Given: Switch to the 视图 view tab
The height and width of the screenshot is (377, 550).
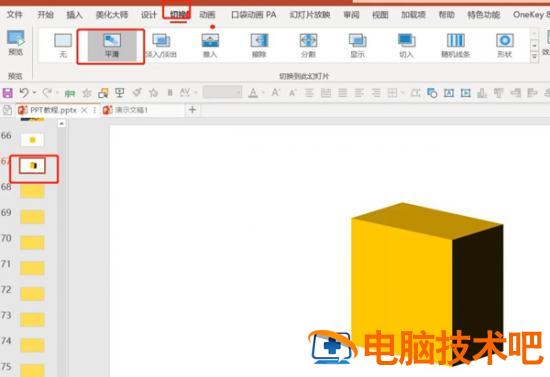Looking at the screenshot, I should pyautogui.click(x=380, y=15).
